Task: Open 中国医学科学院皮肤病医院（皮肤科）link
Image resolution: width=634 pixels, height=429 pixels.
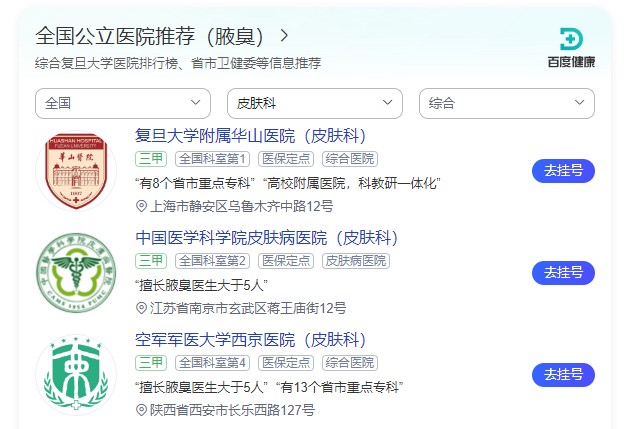Action: (x=266, y=237)
